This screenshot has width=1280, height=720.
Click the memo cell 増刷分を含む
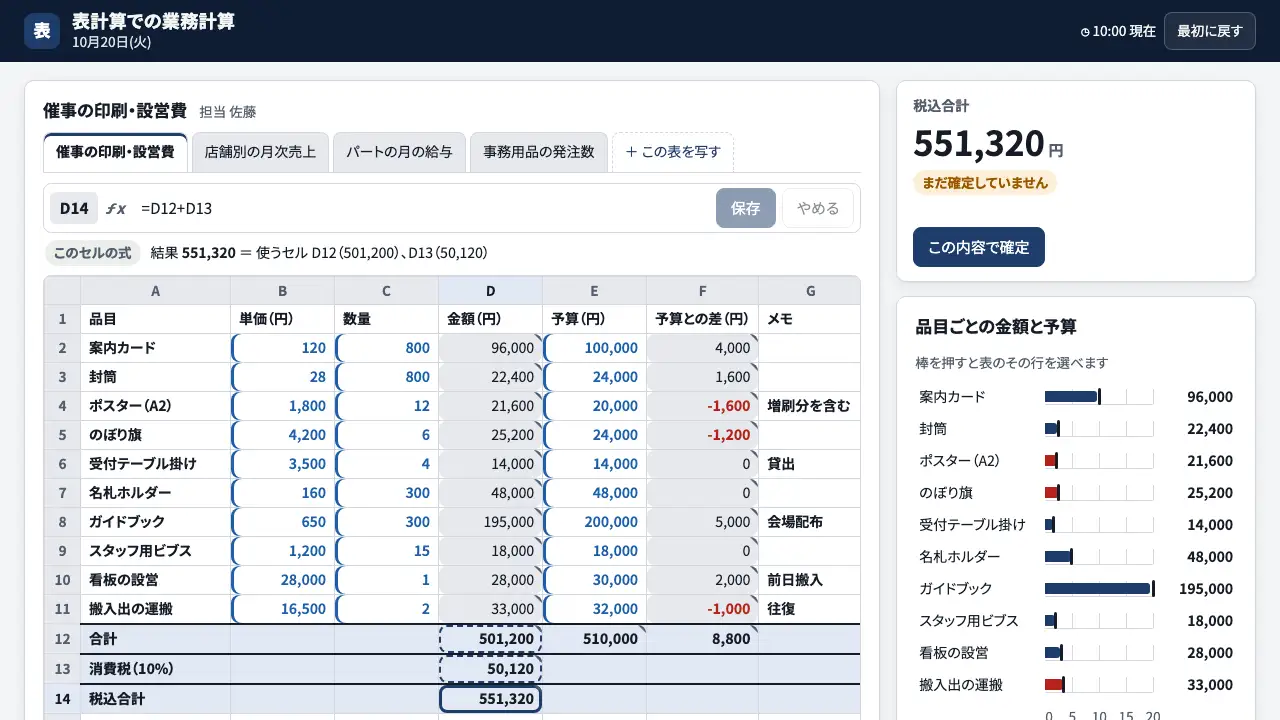809,406
